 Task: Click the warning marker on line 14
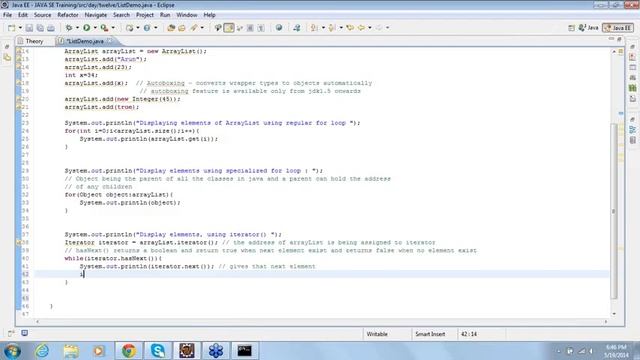point(18,51)
